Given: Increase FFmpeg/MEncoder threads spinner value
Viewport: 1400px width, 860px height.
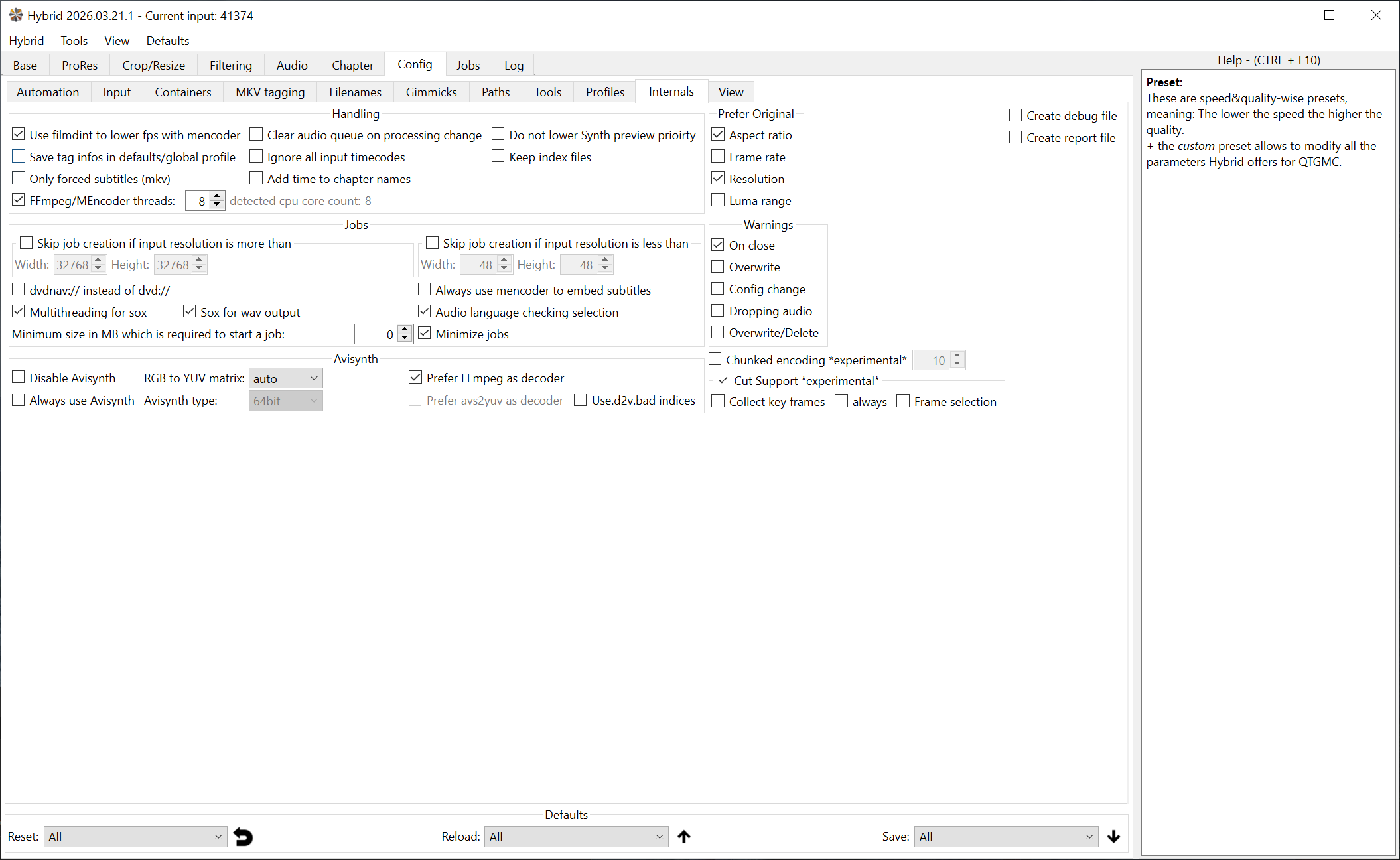Looking at the screenshot, I should (x=217, y=196).
